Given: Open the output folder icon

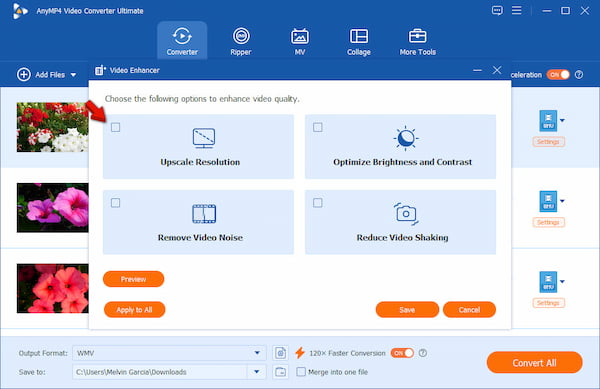Looking at the screenshot, I should tap(280, 372).
